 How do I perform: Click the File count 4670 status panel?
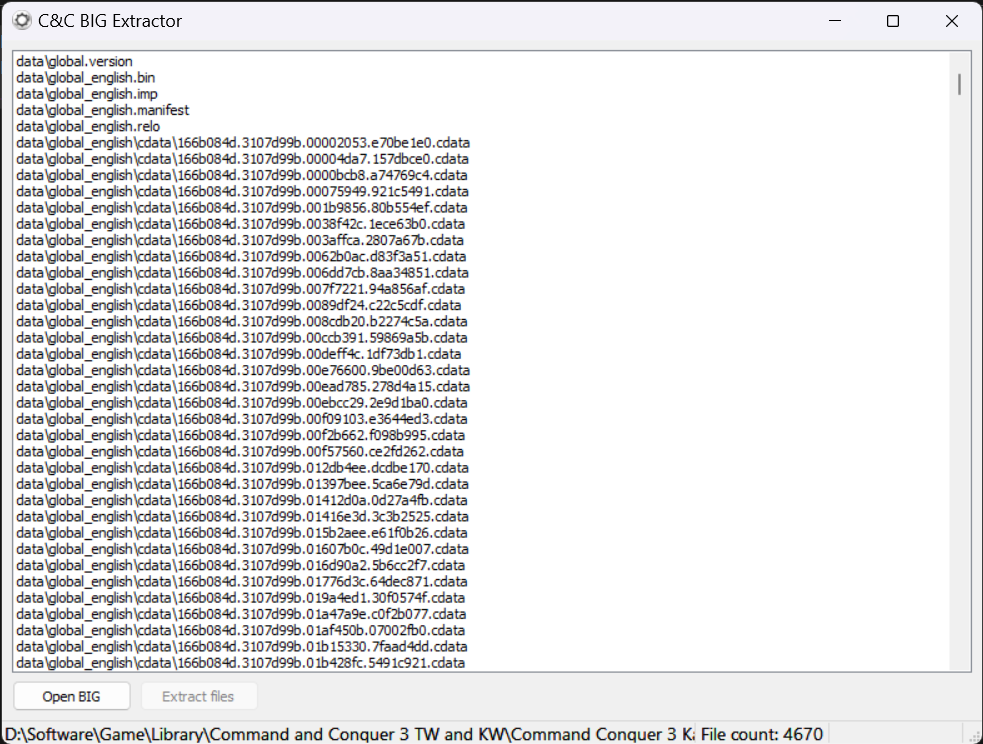762,734
